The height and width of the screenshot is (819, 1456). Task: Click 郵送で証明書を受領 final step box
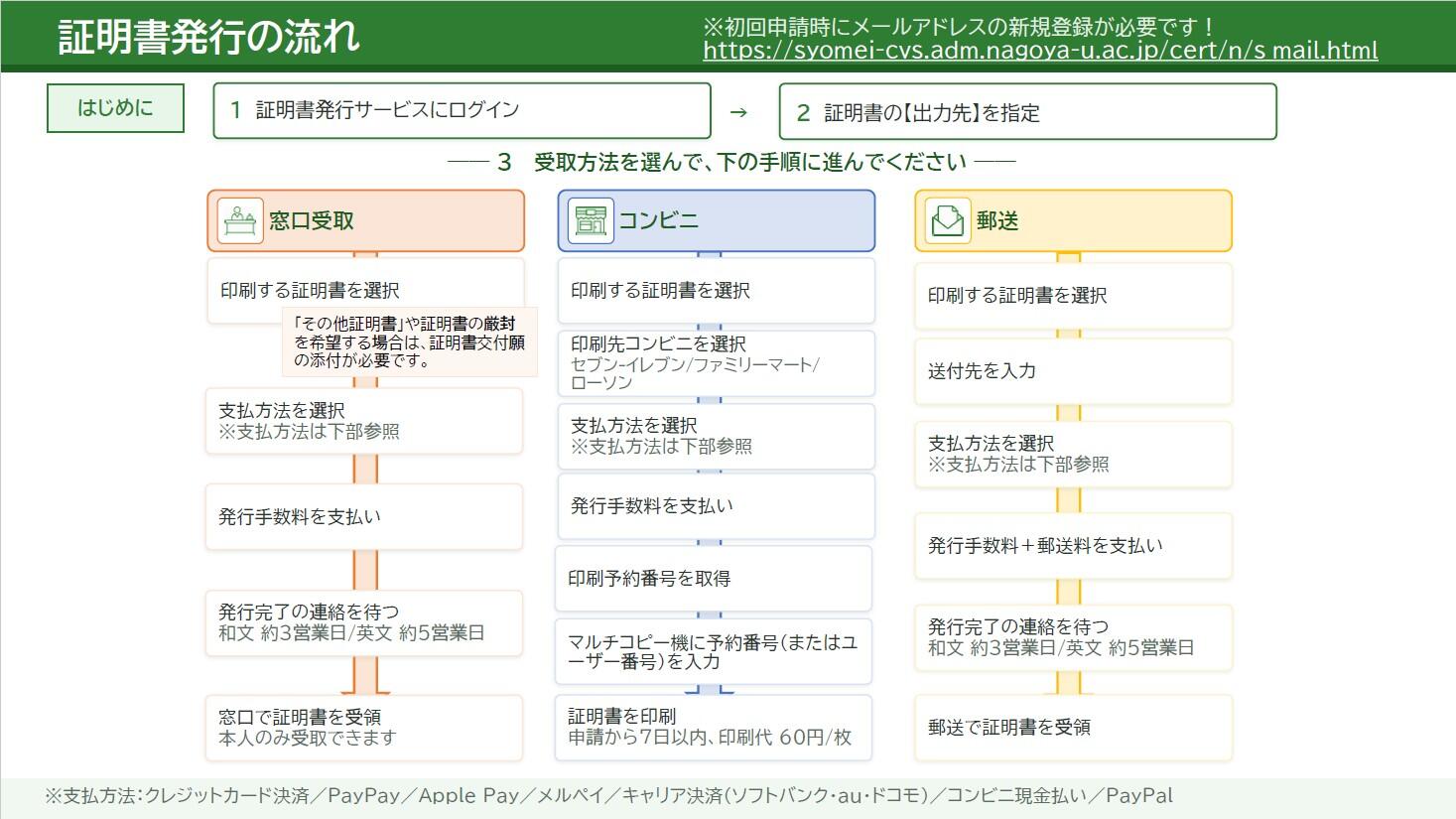(1073, 728)
